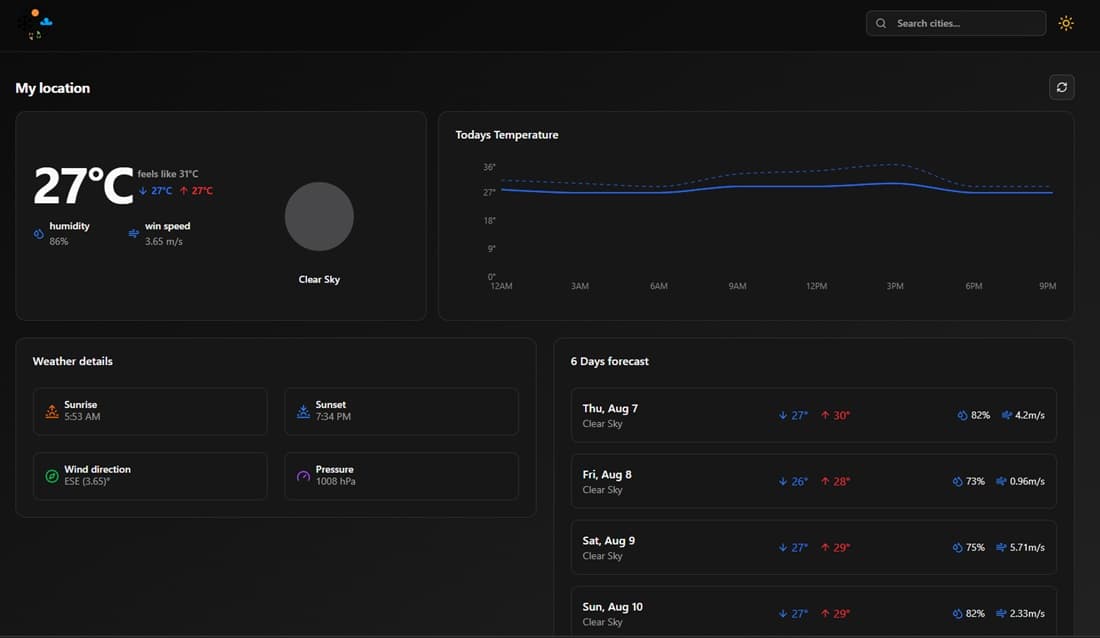This screenshot has height=638, width=1100.
Task: Click the Clear Sky weather image
Action: pyautogui.click(x=319, y=217)
